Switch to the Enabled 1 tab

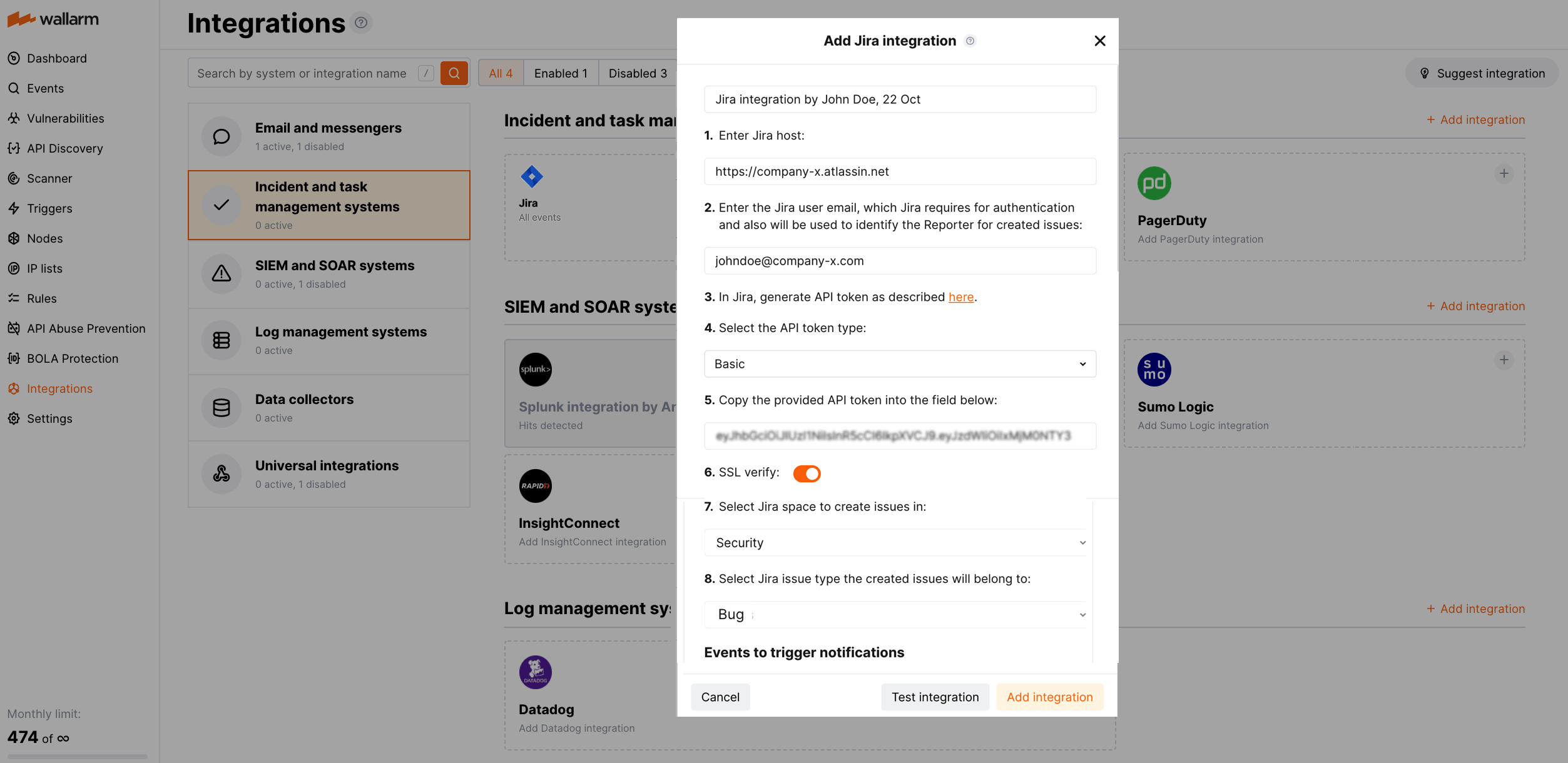click(x=560, y=73)
